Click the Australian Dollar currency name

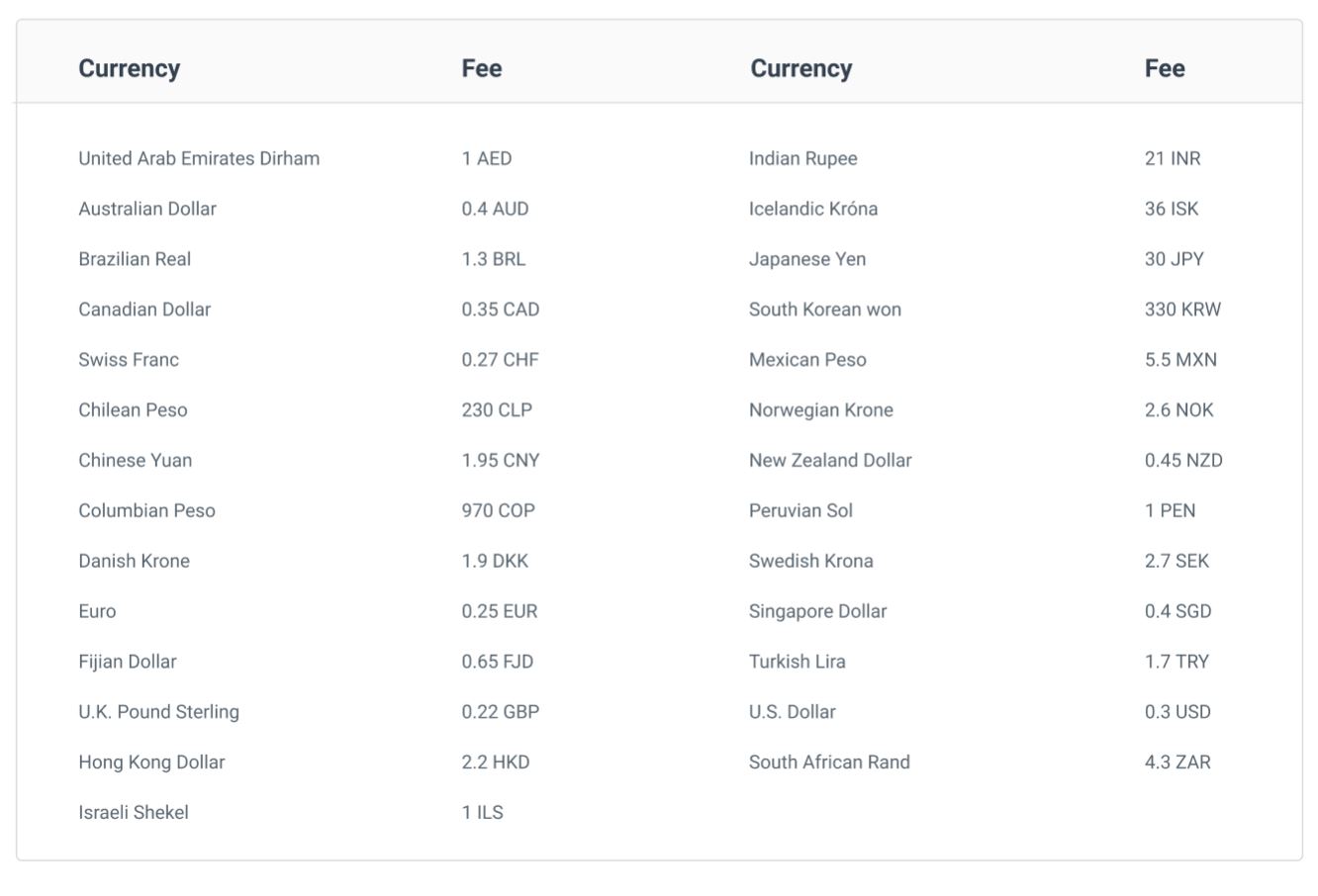[147, 209]
